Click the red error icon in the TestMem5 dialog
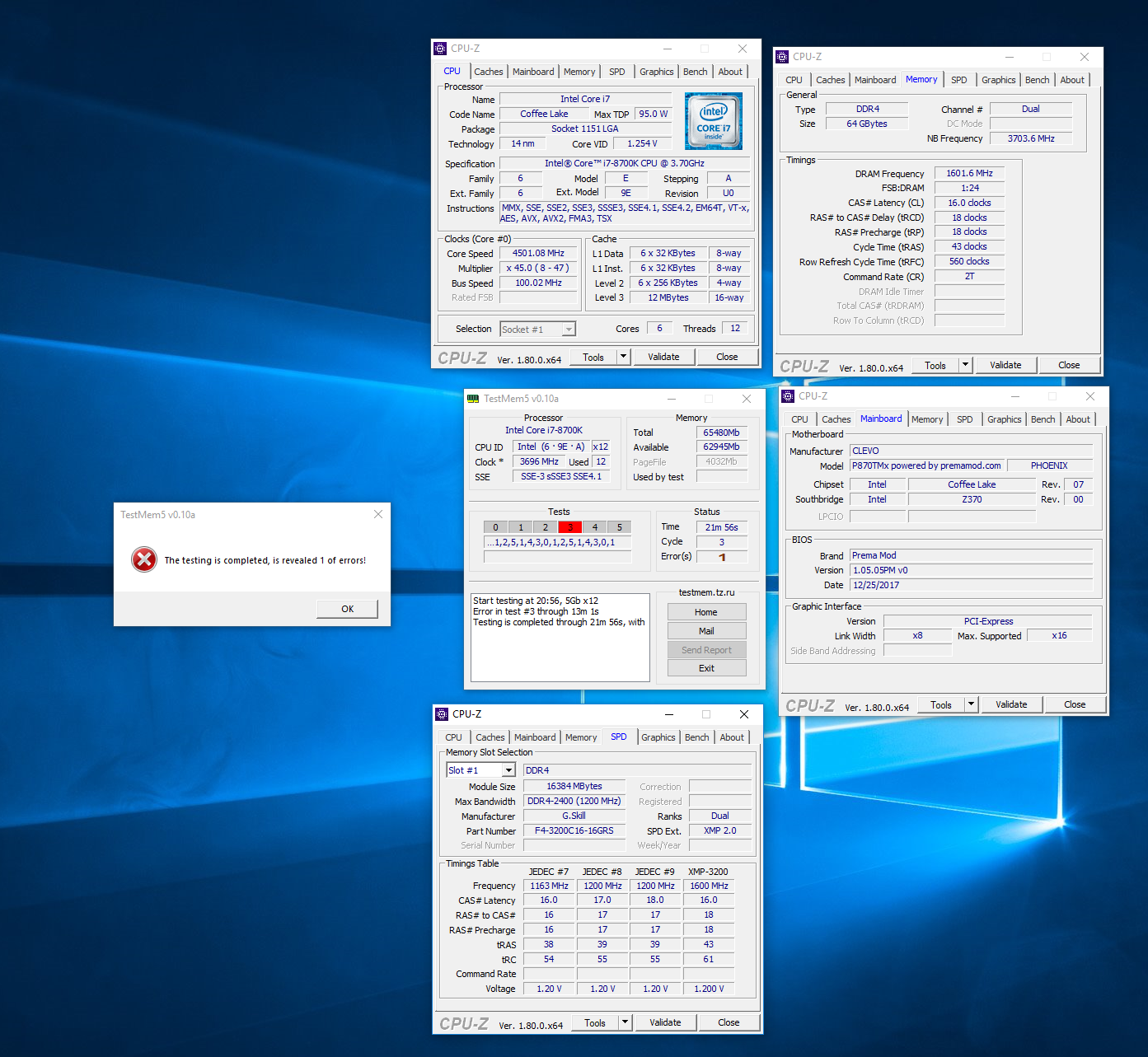The image size is (1148, 1057). pyautogui.click(x=144, y=559)
